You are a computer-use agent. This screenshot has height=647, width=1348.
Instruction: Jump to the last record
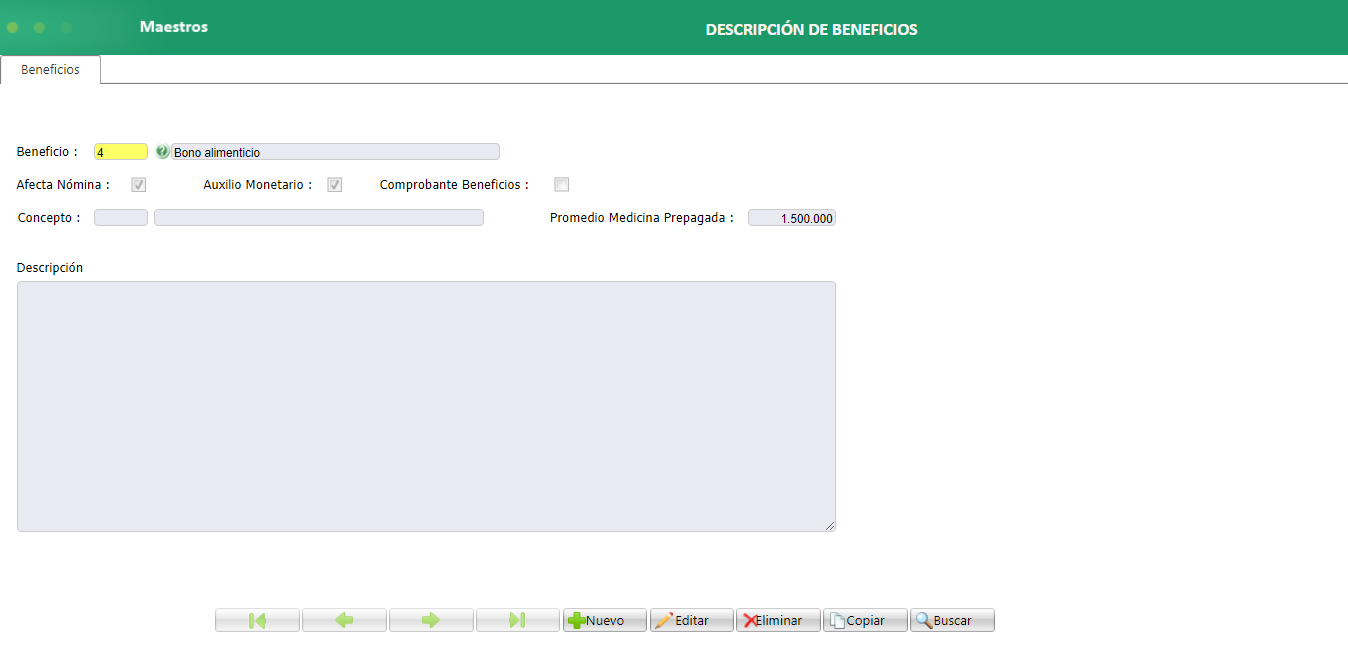(517, 620)
